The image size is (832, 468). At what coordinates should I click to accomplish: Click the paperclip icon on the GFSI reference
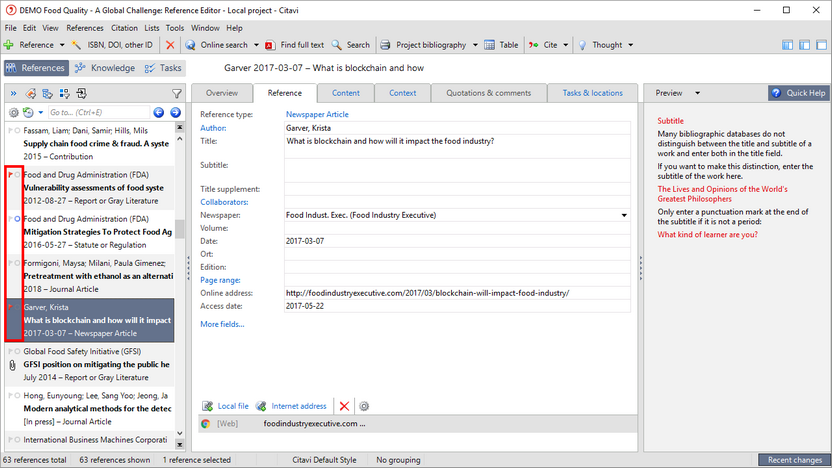point(13,365)
